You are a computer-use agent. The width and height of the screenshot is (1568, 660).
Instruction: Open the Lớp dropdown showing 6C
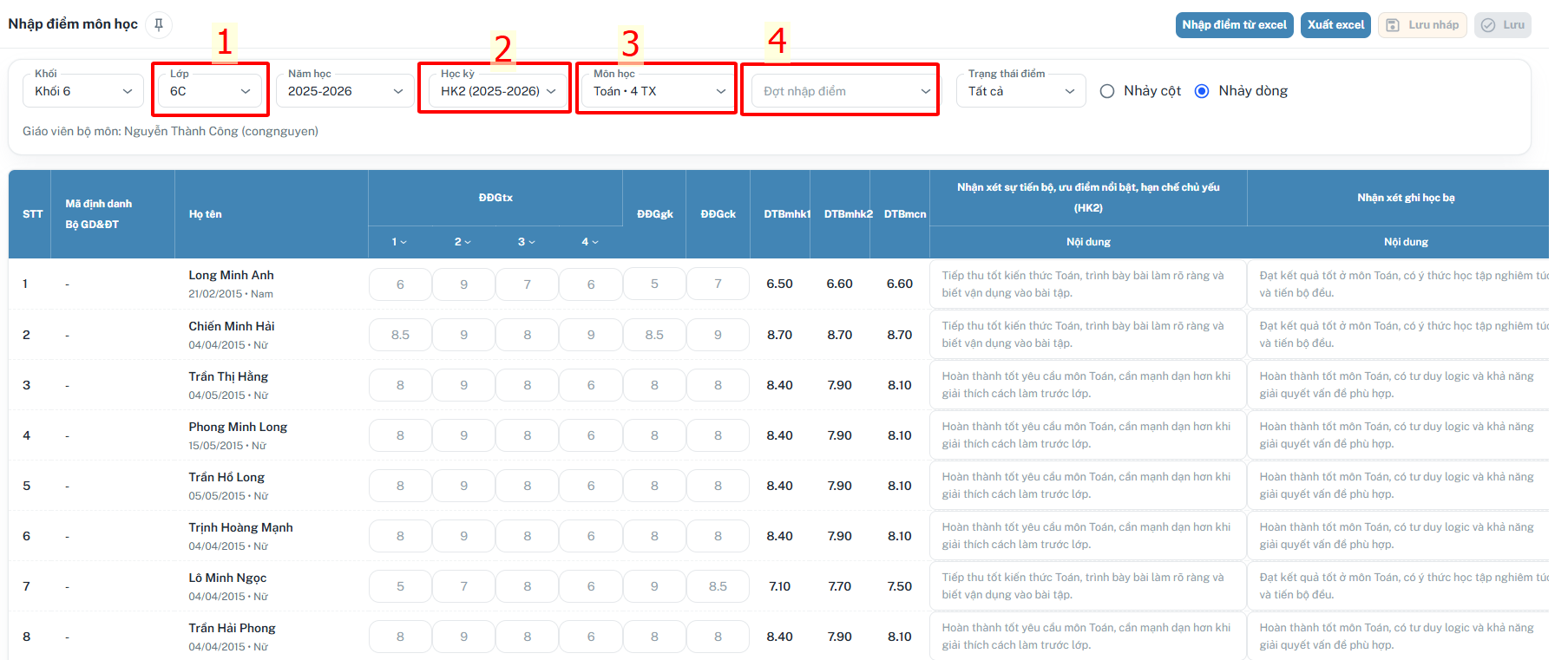[x=210, y=91]
